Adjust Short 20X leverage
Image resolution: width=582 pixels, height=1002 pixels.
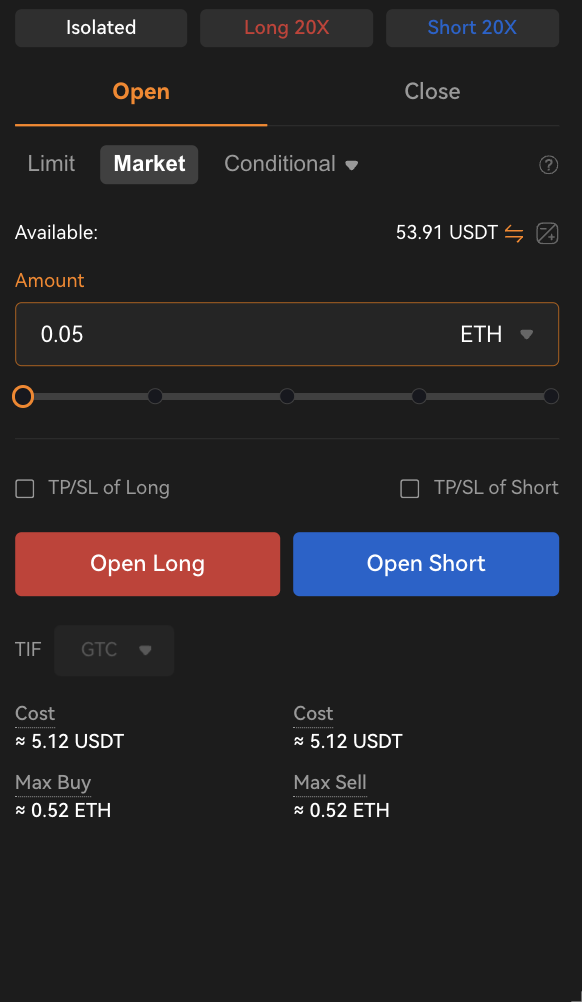pyautogui.click(x=472, y=27)
